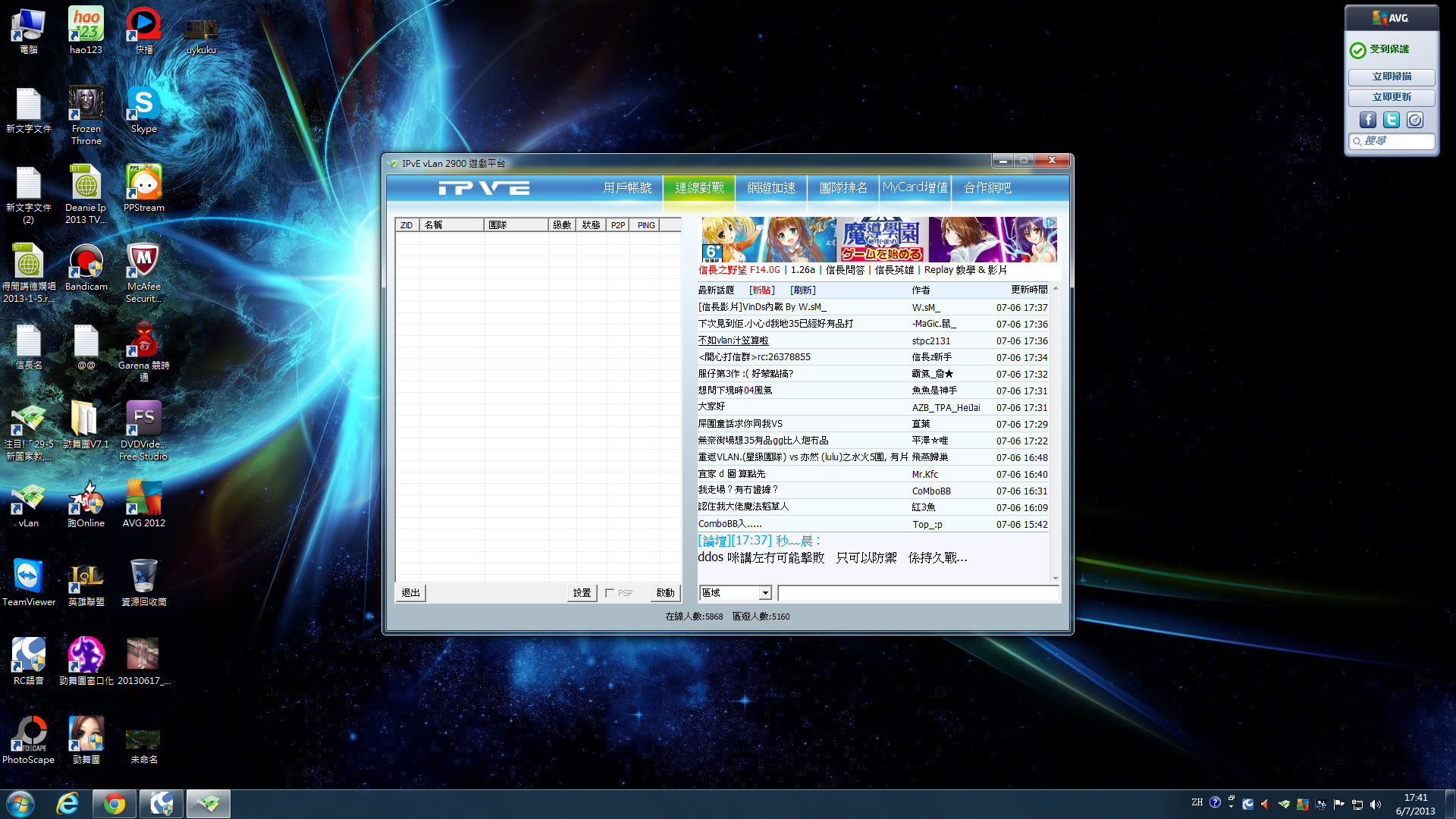Enable the PSP checkbox
Image resolution: width=1456 pixels, height=819 pixels.
click(x=610, y=593)
